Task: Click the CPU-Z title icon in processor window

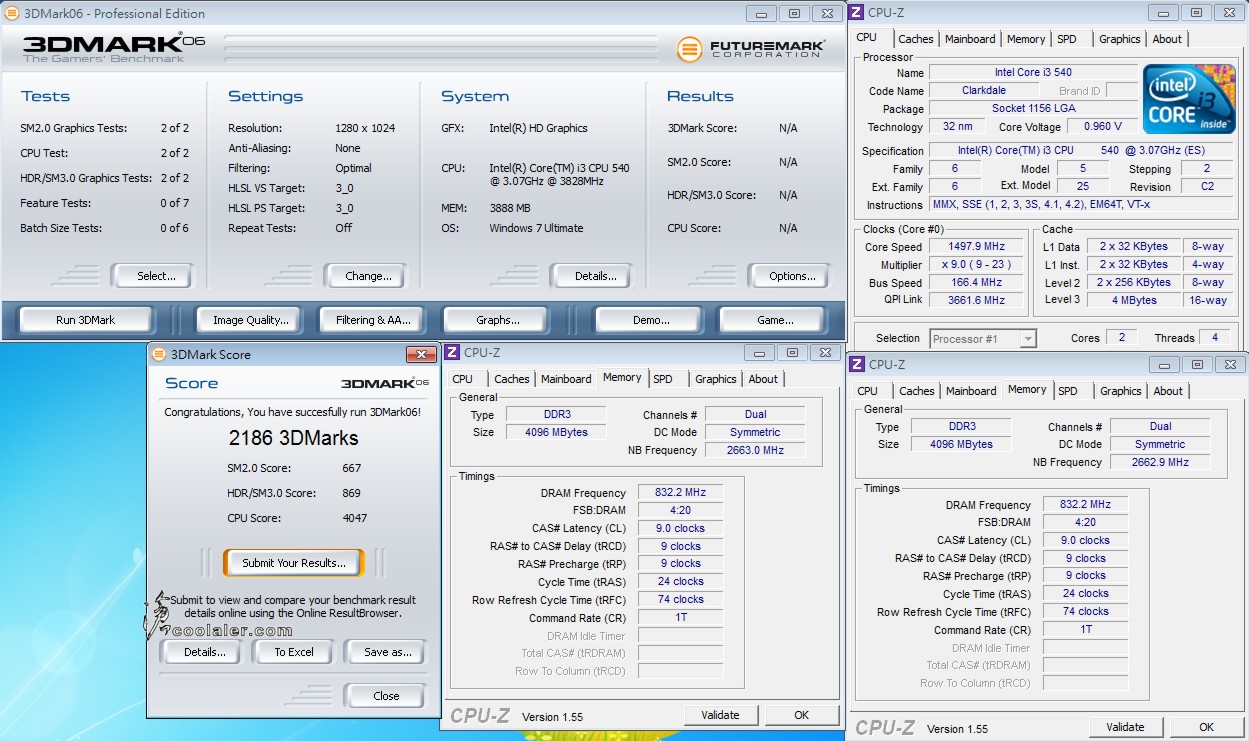Action: (x=856, y=12)
